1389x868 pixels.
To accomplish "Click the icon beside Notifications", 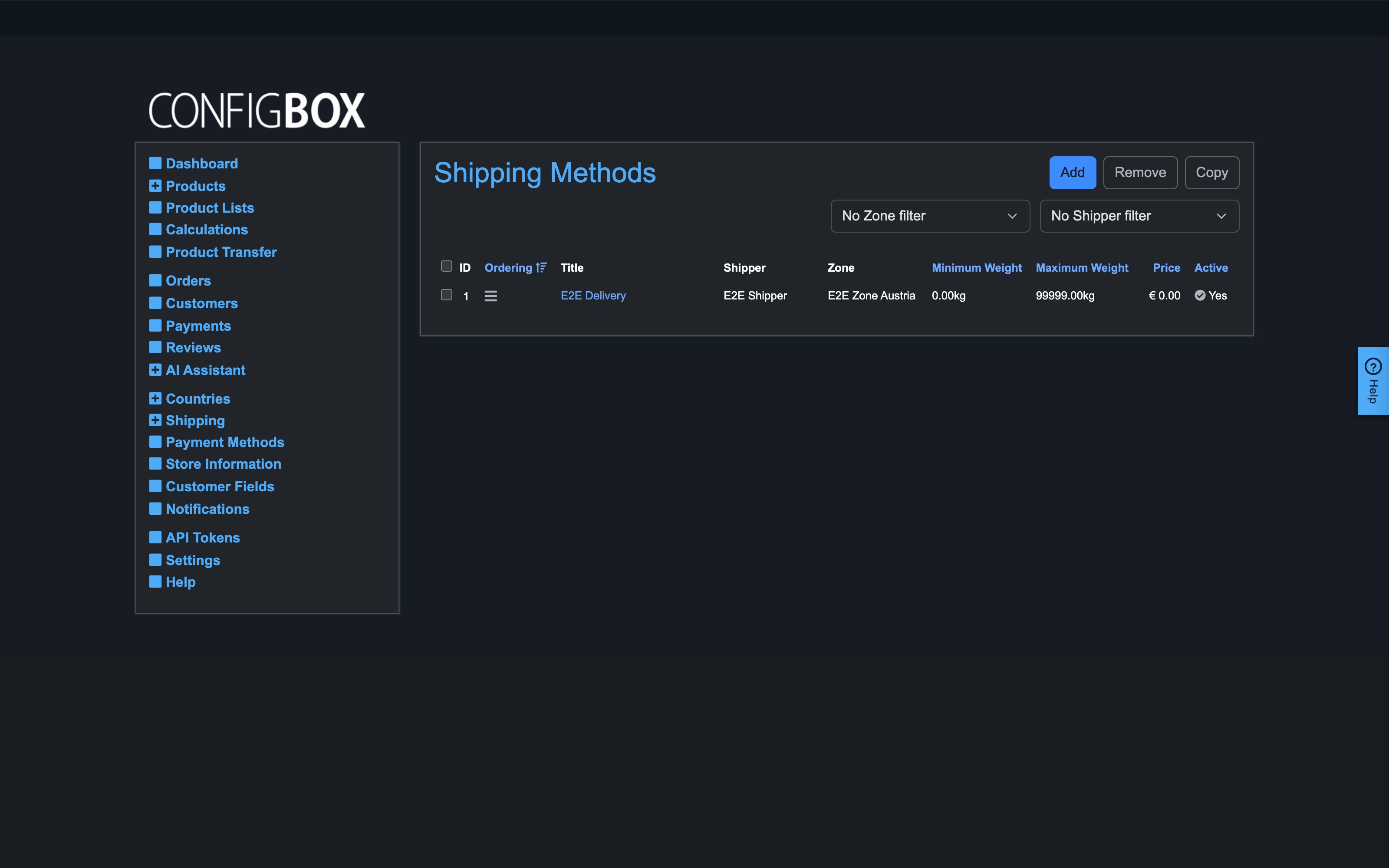I will [x=155, y=509].
